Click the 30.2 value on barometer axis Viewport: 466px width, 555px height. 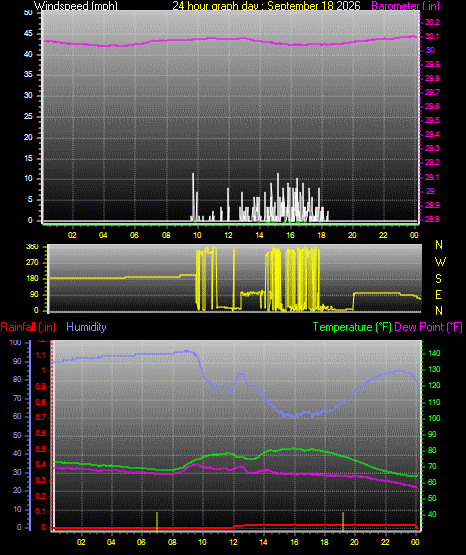tap(432, 22)
